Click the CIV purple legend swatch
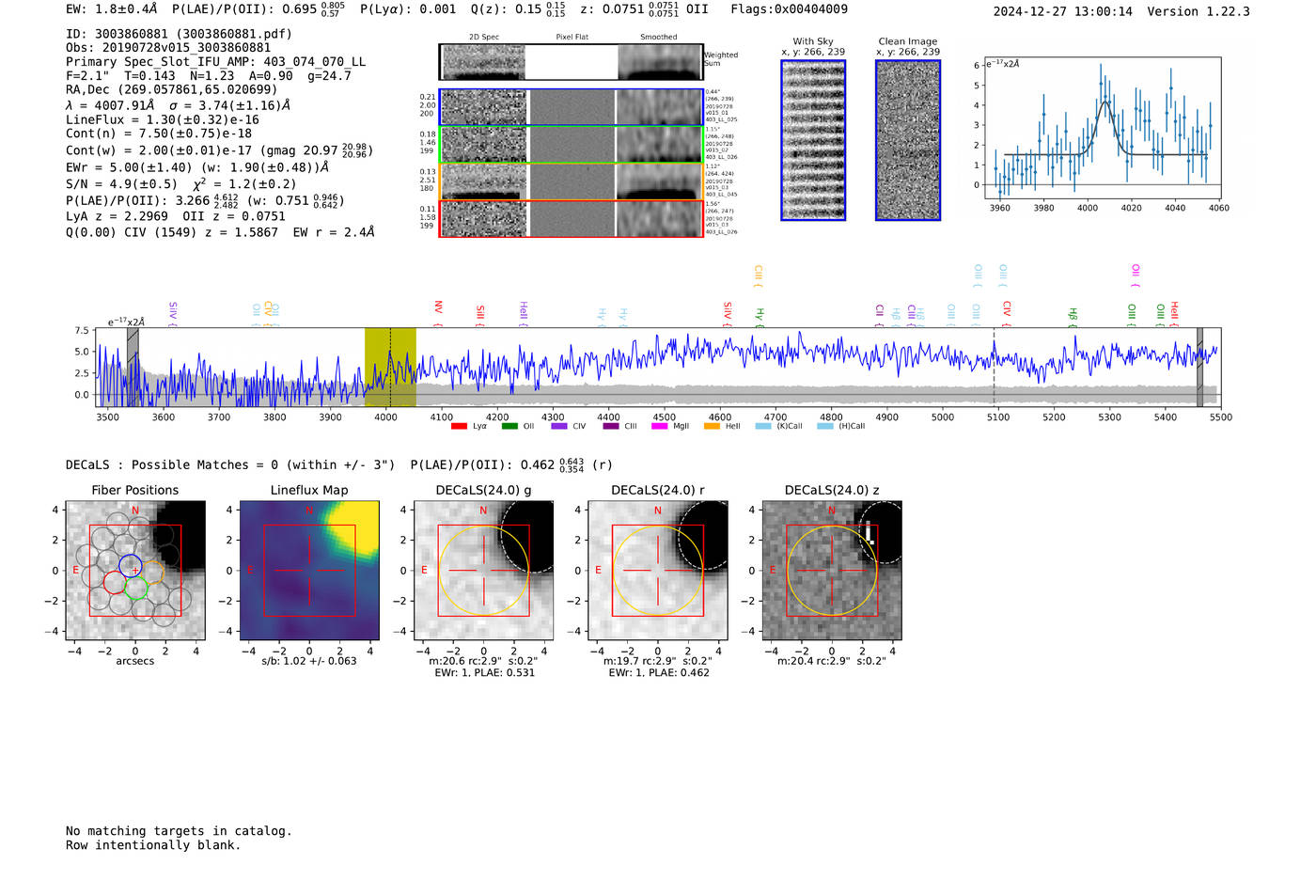 [559, 427]
